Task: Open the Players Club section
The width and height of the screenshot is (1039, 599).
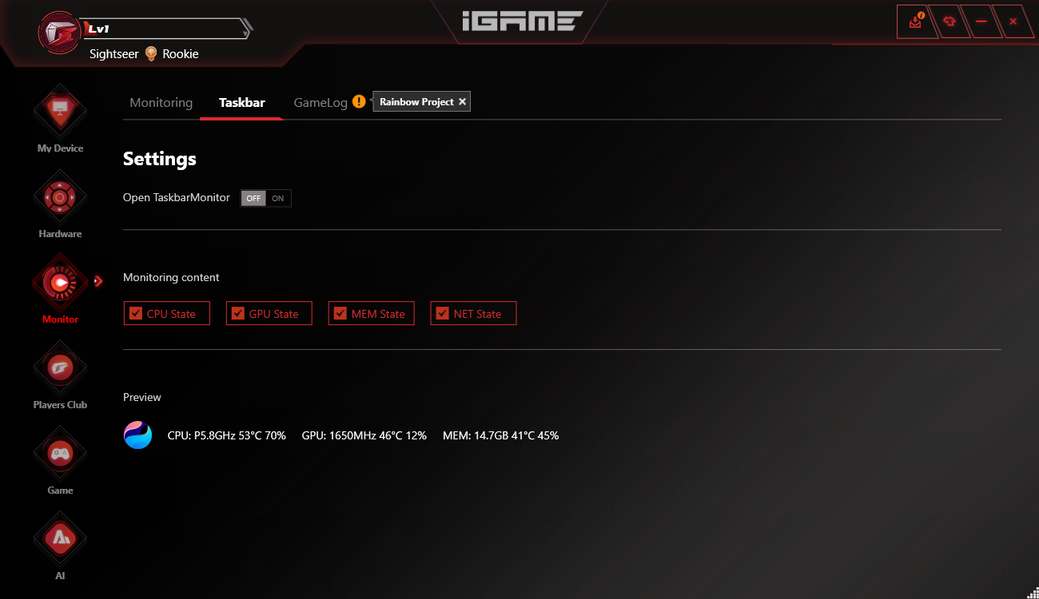Action: pyautogui.click(x=60, y=368)
